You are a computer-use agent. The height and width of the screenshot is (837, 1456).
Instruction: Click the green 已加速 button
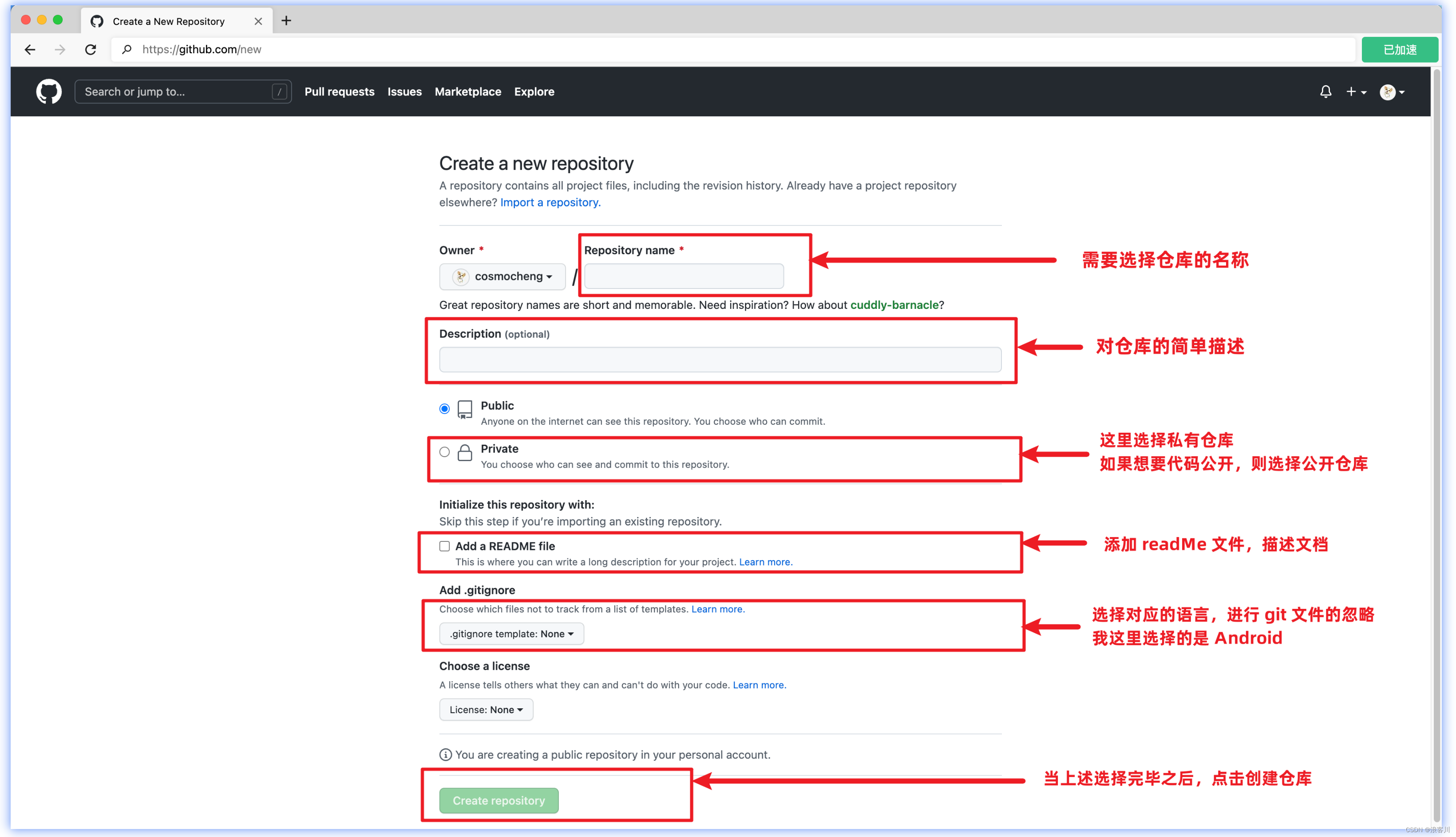coord(1400,50)
